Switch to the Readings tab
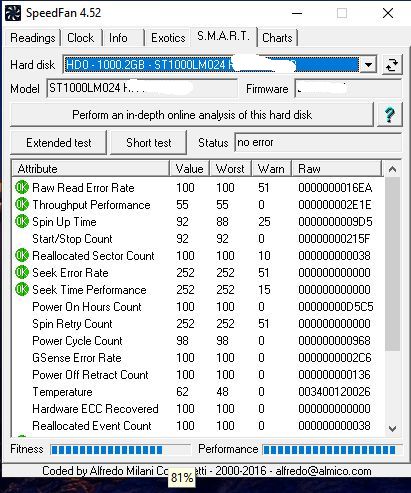 (33, 38)
